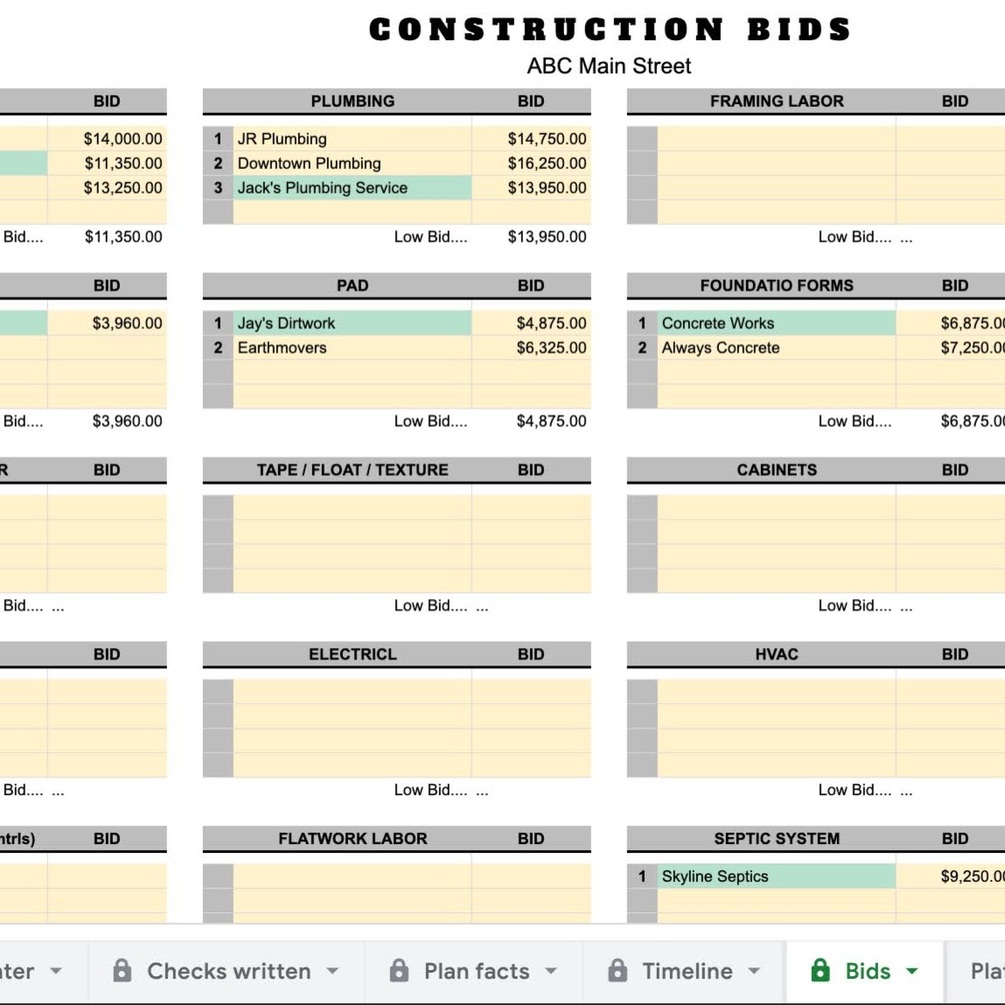Open Checks written tab dropdown arrow
Viewport: 1005px width, 1005px height.
point(333,971)
